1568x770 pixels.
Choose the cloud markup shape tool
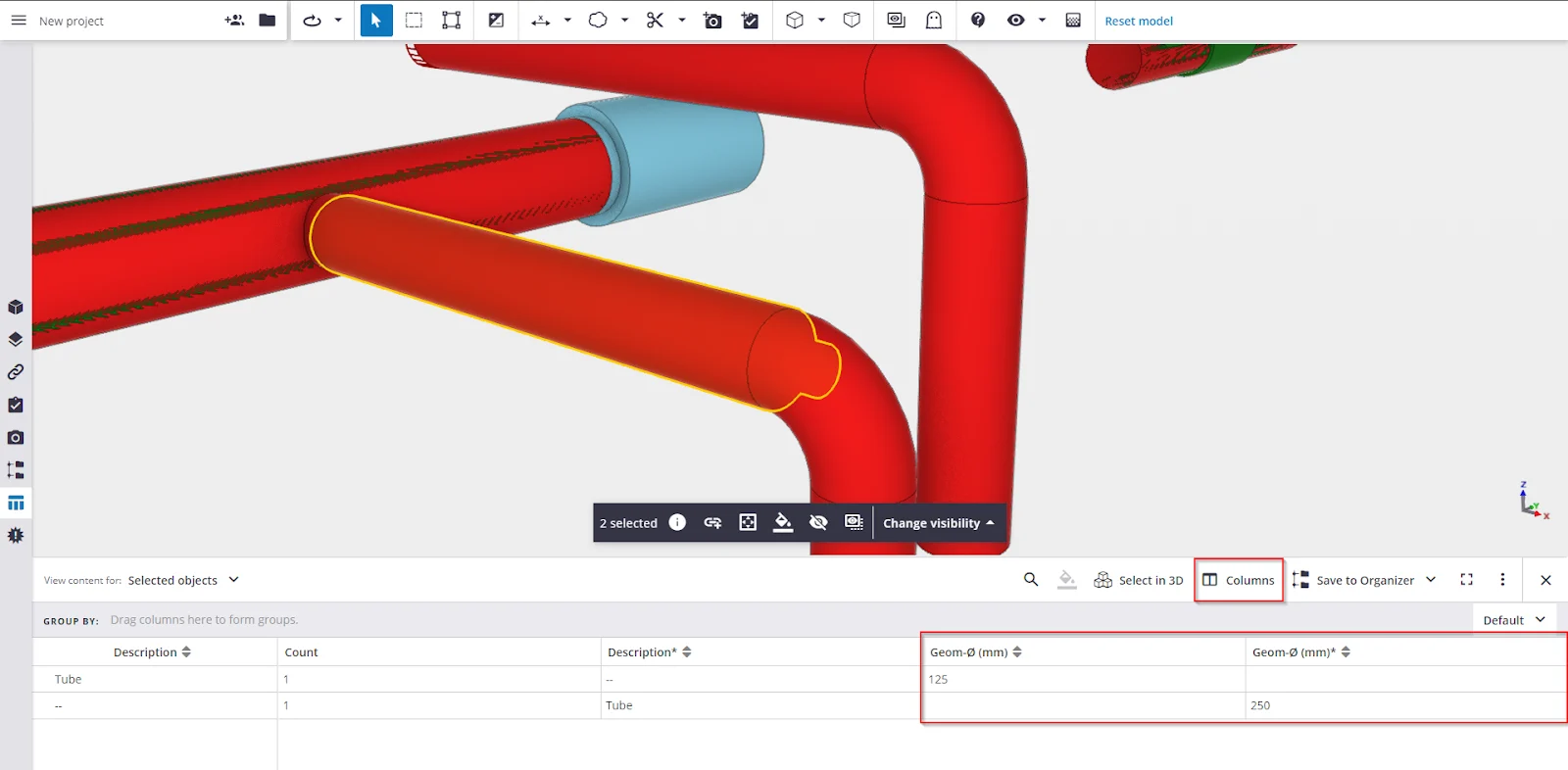(x=598, y=21)
